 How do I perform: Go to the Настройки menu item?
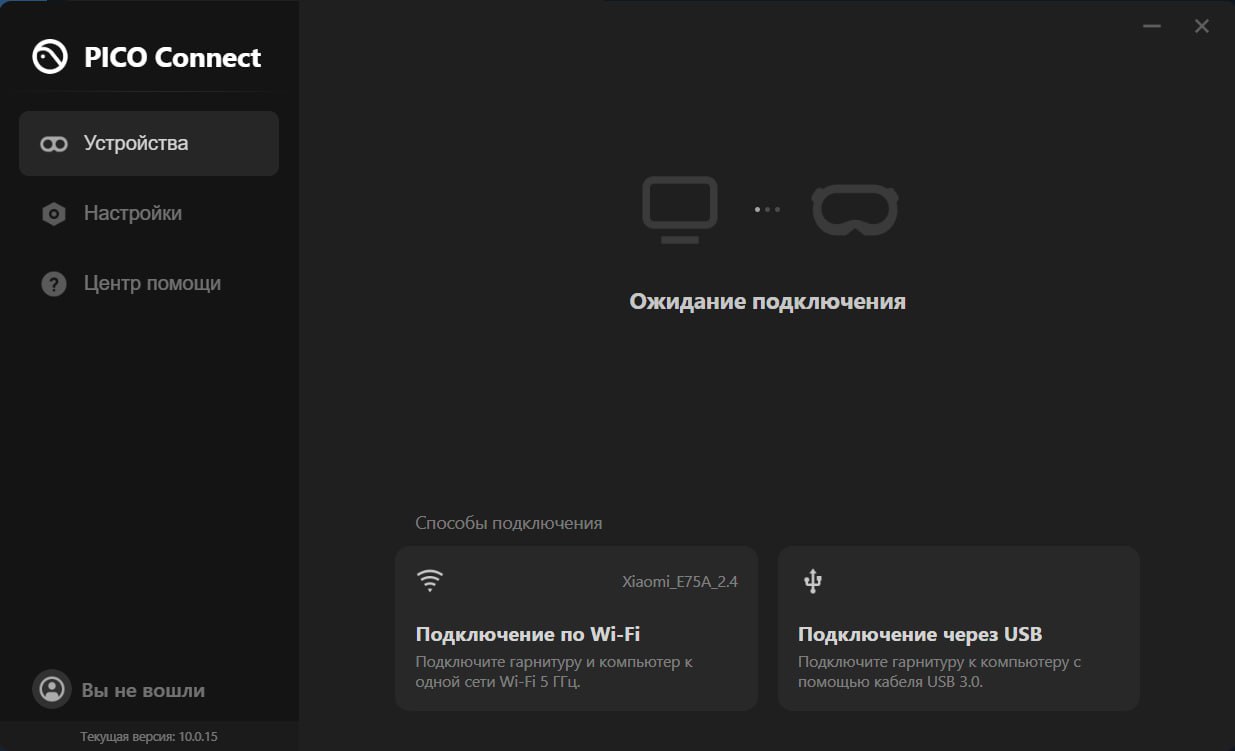coord(133,214)
